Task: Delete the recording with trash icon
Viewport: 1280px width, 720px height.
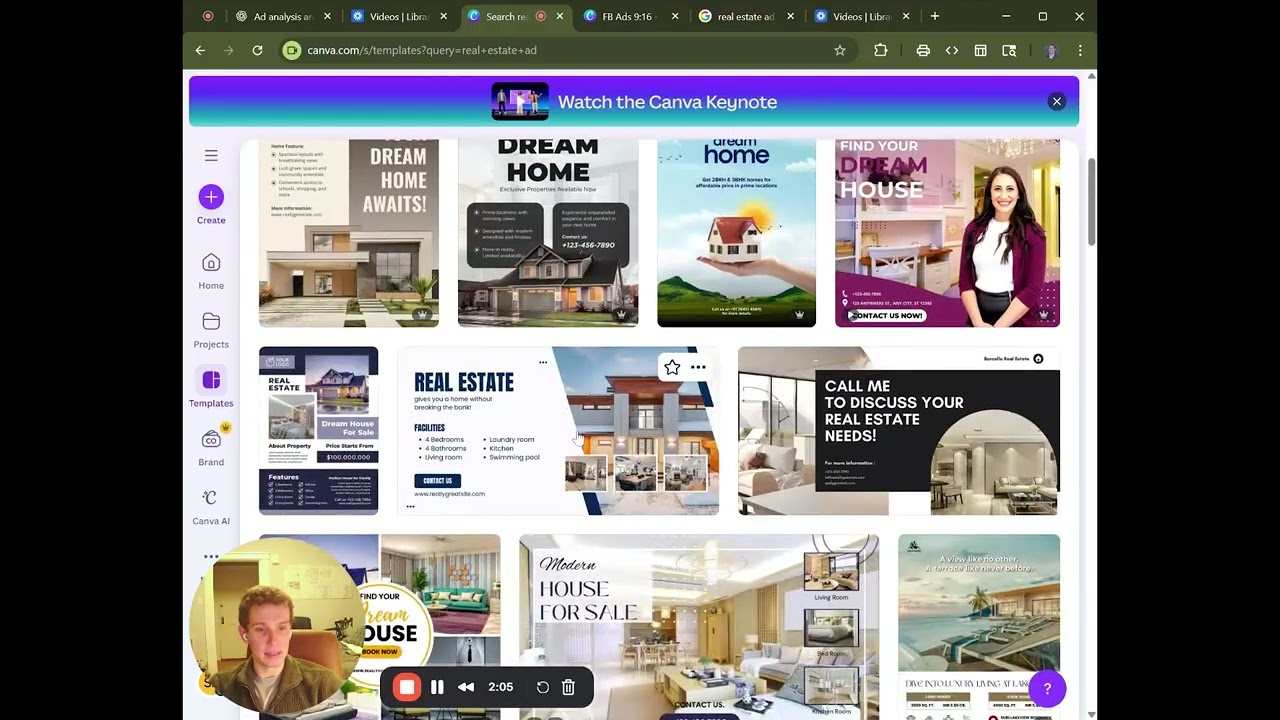Action: [x=568, y=687]
